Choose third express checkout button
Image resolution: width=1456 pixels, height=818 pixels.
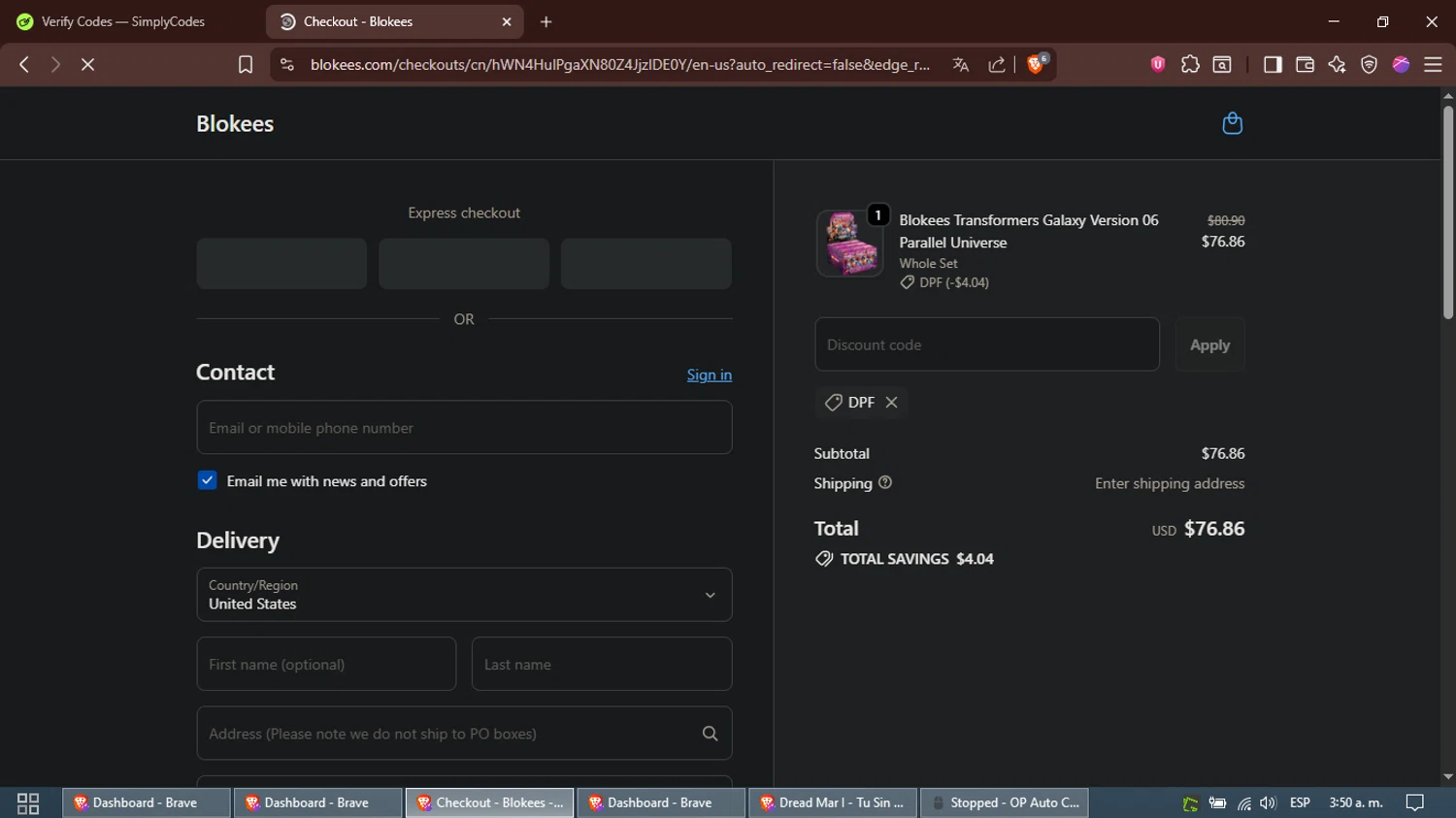click(646, 263)
